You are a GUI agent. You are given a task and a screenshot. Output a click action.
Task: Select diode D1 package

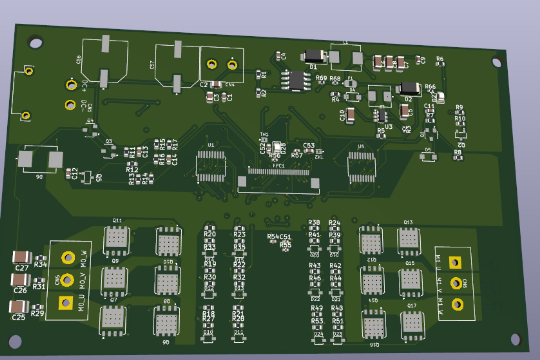pyautogui.click(x=314, y=56)
